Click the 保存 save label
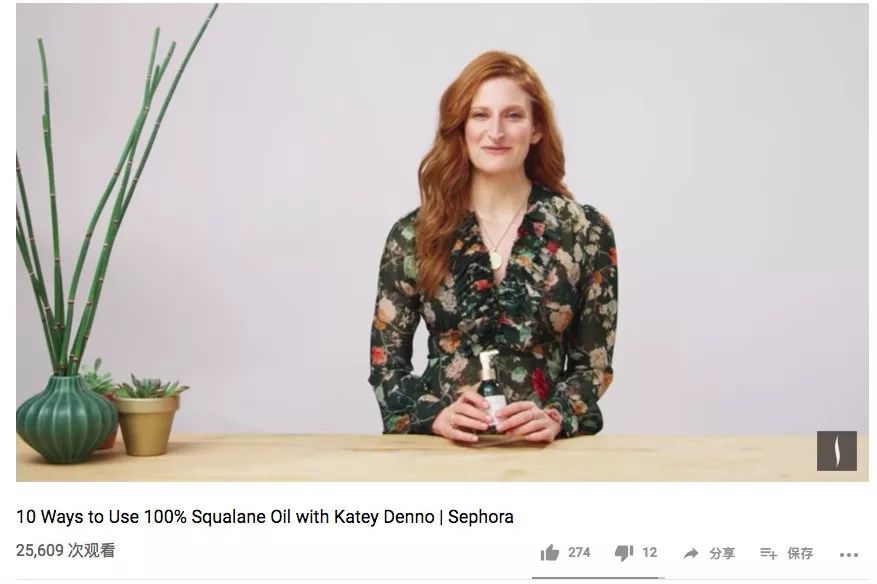The height and width of the screenshot is (584, 877). (800, 553)
